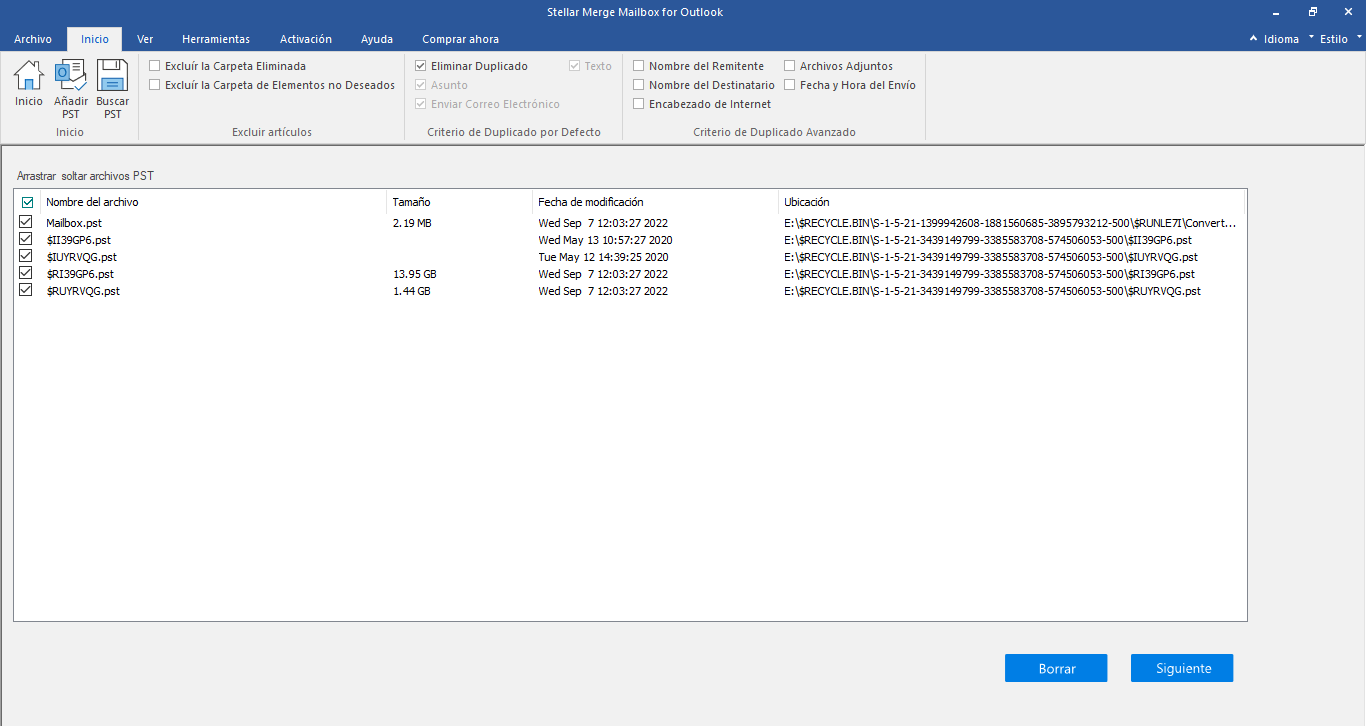Screen dimensions: 1366x726
Task: Enable Excluir la Carpeta Eliminada checkbox
Action: [155, 66]
